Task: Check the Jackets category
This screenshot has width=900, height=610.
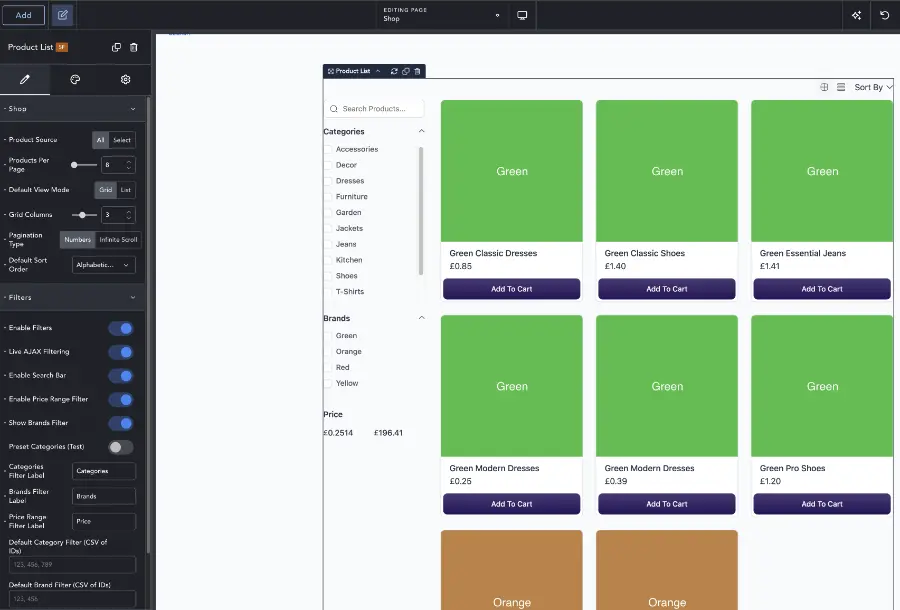Action: pos(328,228)
